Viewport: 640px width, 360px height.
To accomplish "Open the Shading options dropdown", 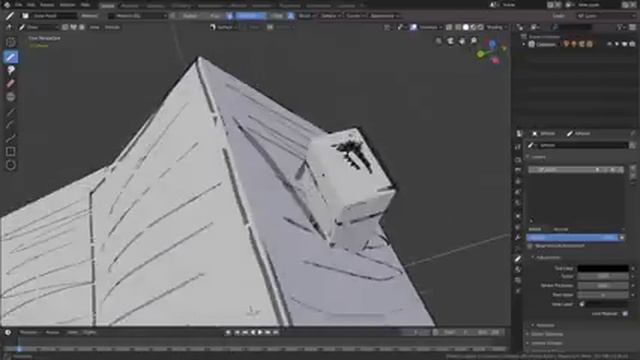I will 496,27.
